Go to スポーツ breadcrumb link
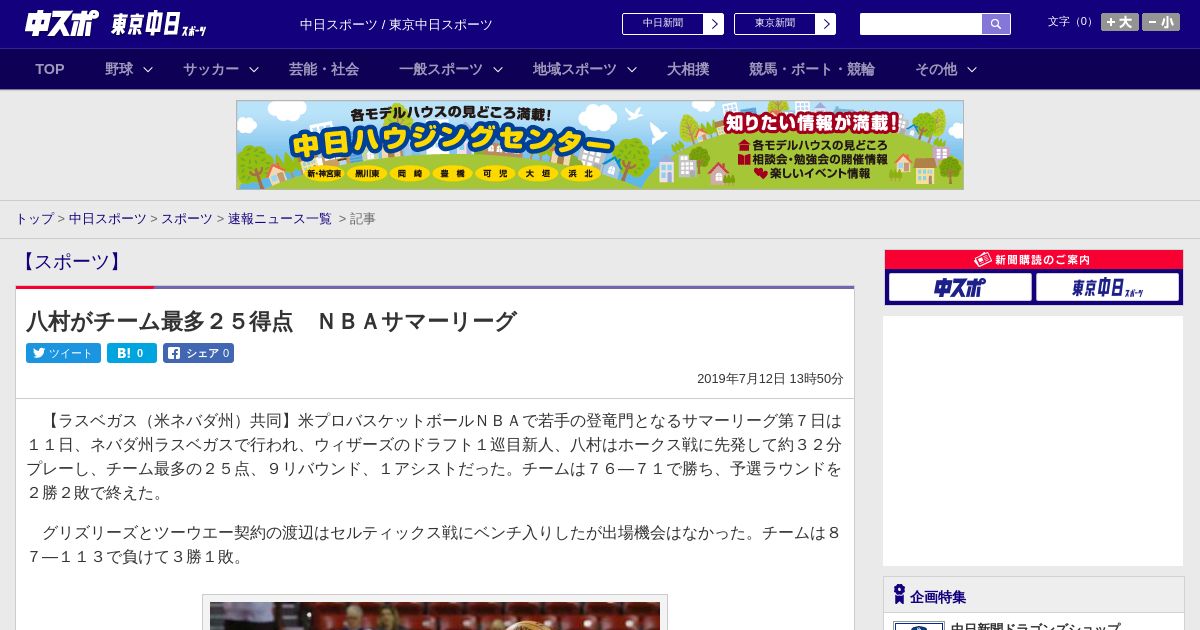This screenshot has width=1200, height=630. 187,218
